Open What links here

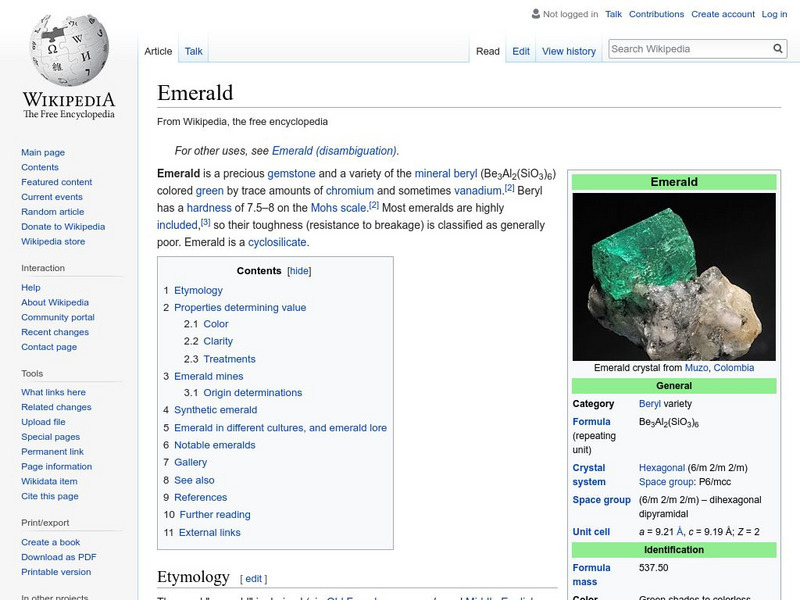coord(53,392)
